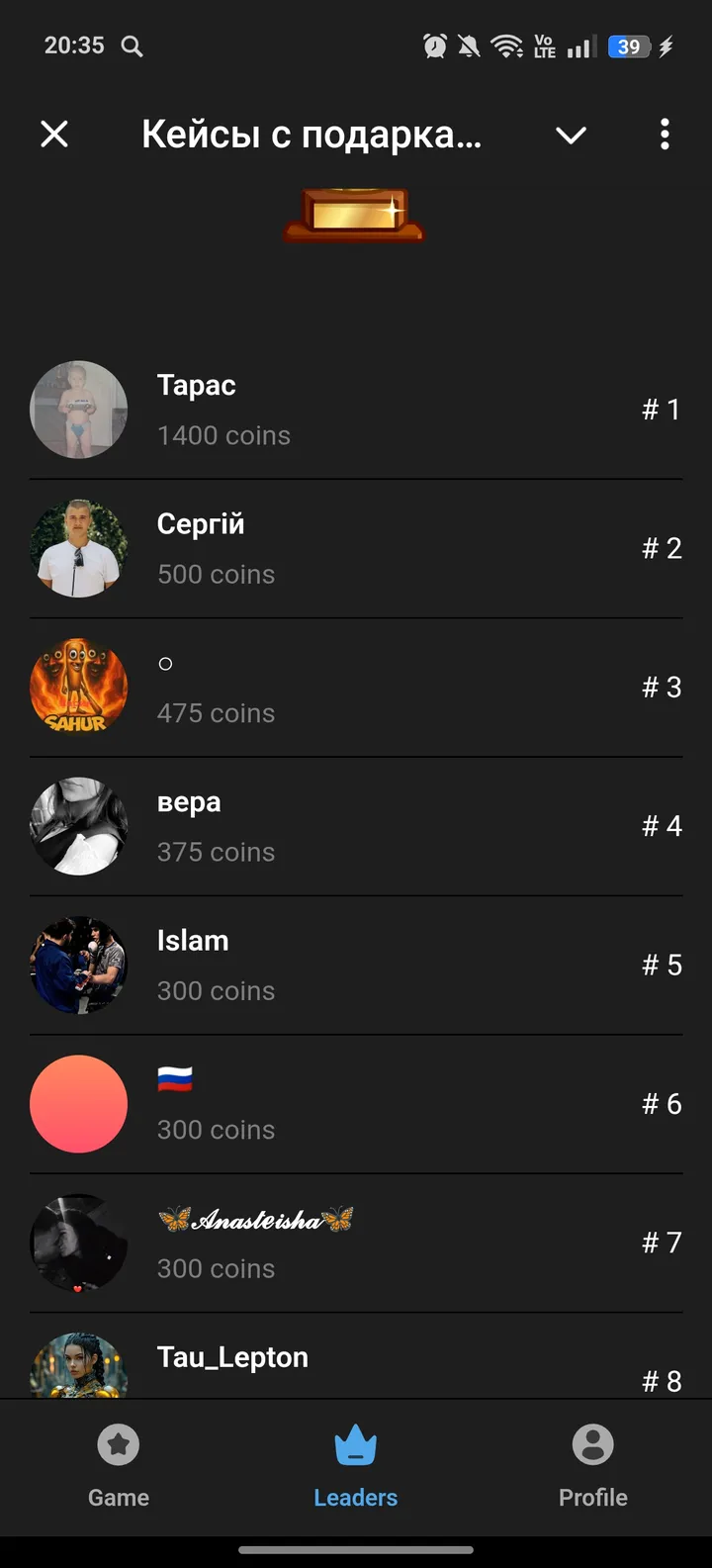Image resolution: width=712 pixels, height=1568 pixels.
Task: Tap the golden trophy image
Action: (x=354, y=216)
